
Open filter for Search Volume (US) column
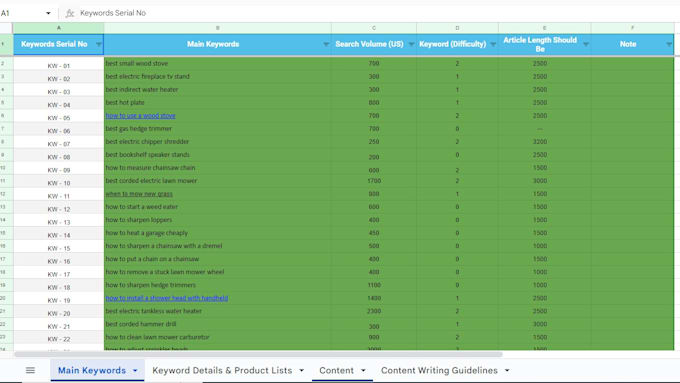(411, 44)
